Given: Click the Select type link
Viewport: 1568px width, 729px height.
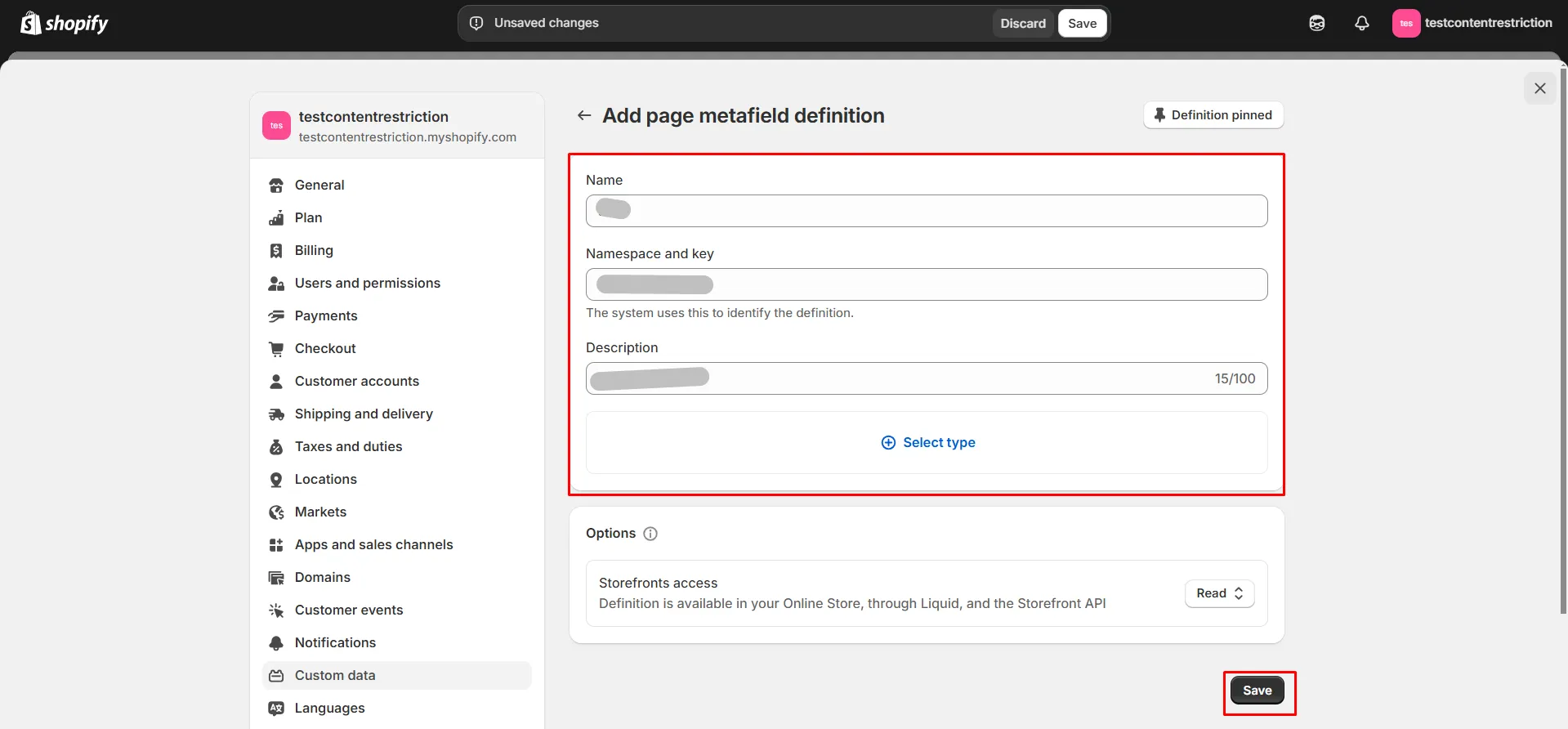Looking at the screenshot, I should point(928,442).
